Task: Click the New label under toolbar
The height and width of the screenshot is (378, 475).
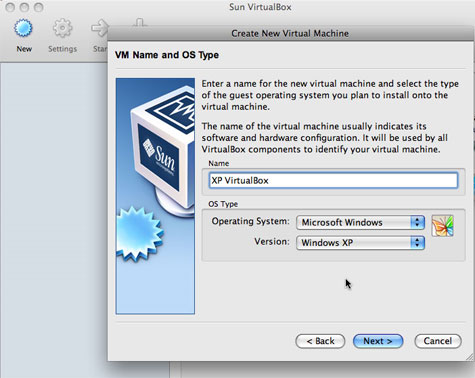Action: click(24, 49)
